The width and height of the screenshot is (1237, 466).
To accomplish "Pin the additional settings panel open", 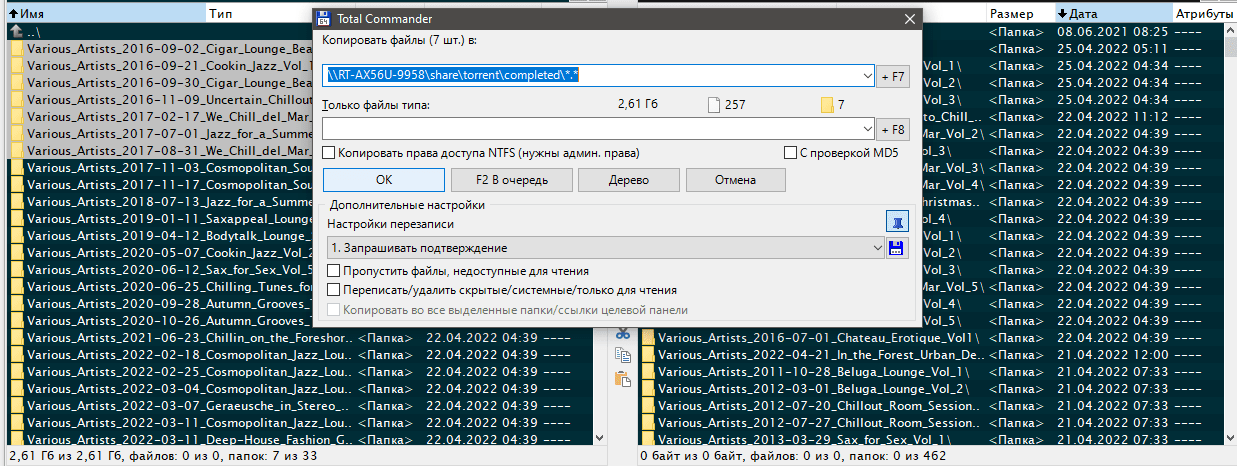I will [x=896, y=222].
